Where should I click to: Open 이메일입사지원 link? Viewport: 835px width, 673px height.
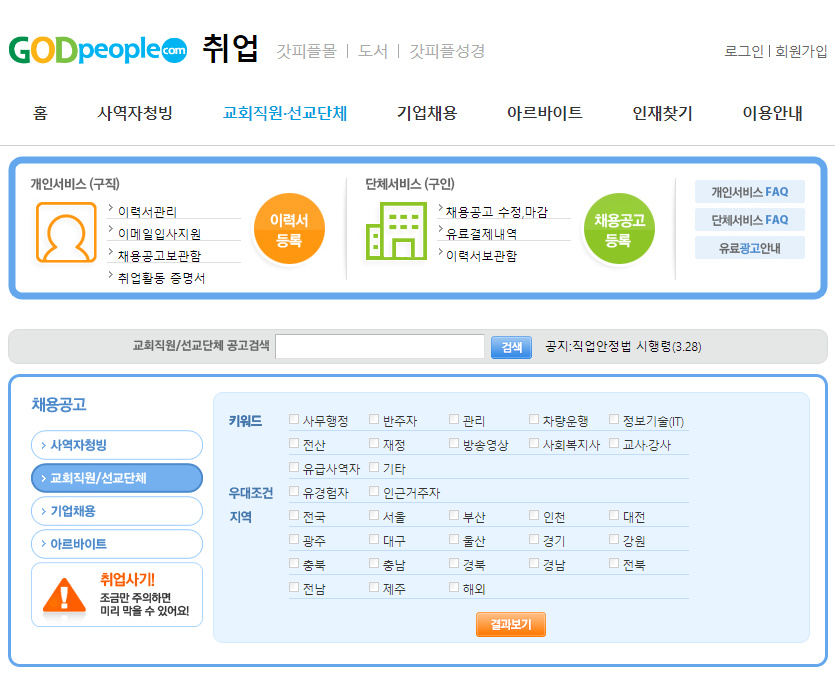pos(159,234)
